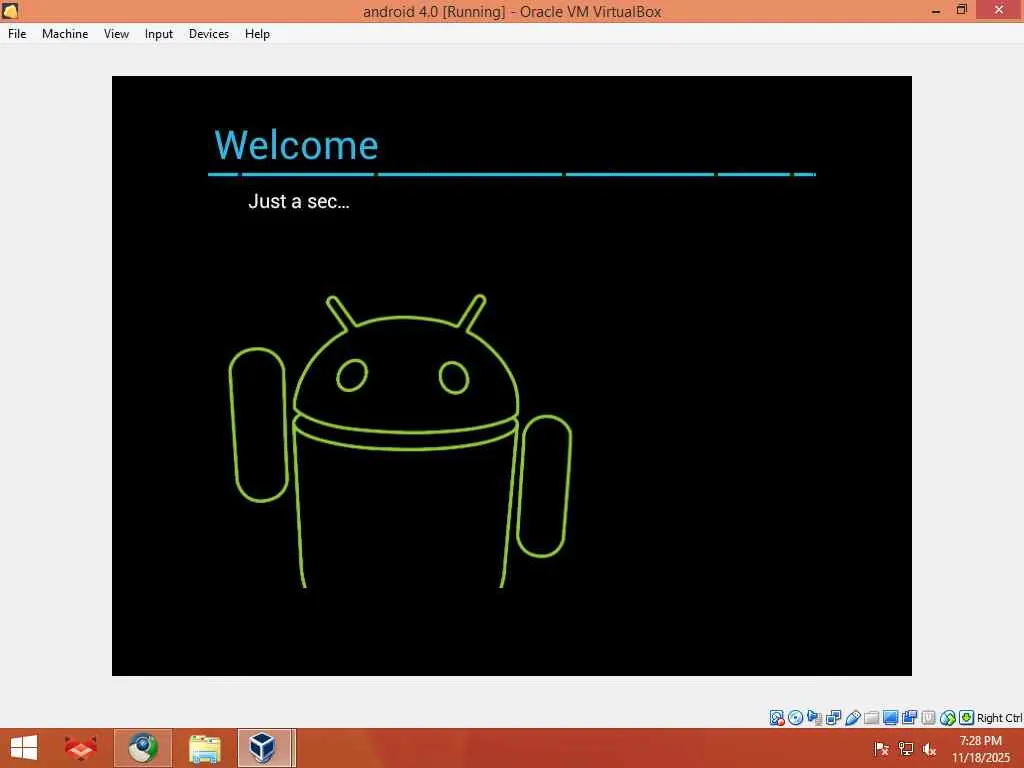Click the video capture status icon
Screen dimensions: 1024x768
[x=909, y=718]
